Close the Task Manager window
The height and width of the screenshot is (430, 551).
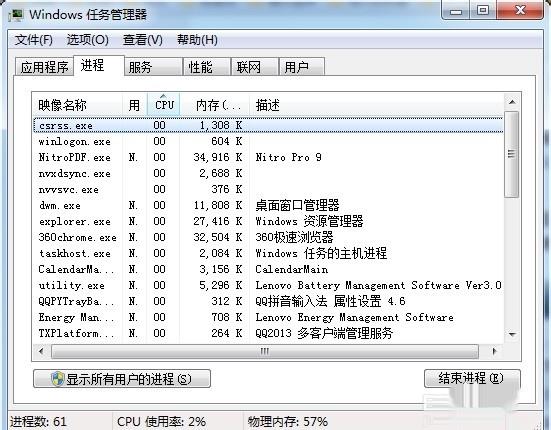tap(520, 11)
